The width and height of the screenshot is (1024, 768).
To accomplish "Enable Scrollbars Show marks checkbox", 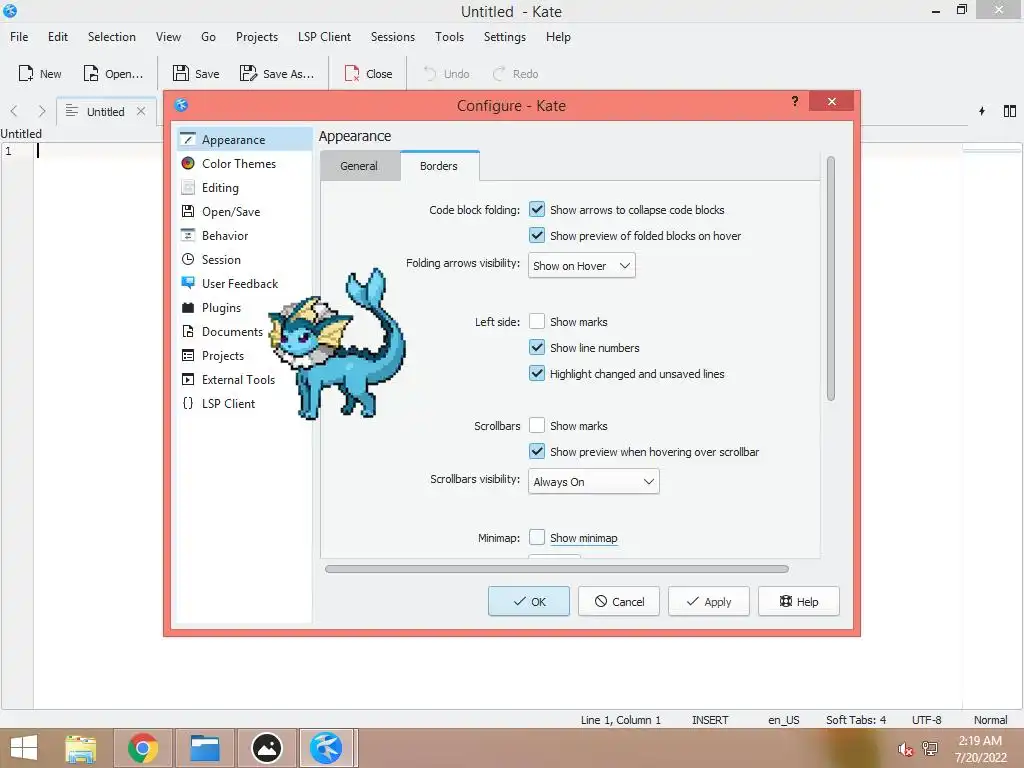I will [537, 425].
